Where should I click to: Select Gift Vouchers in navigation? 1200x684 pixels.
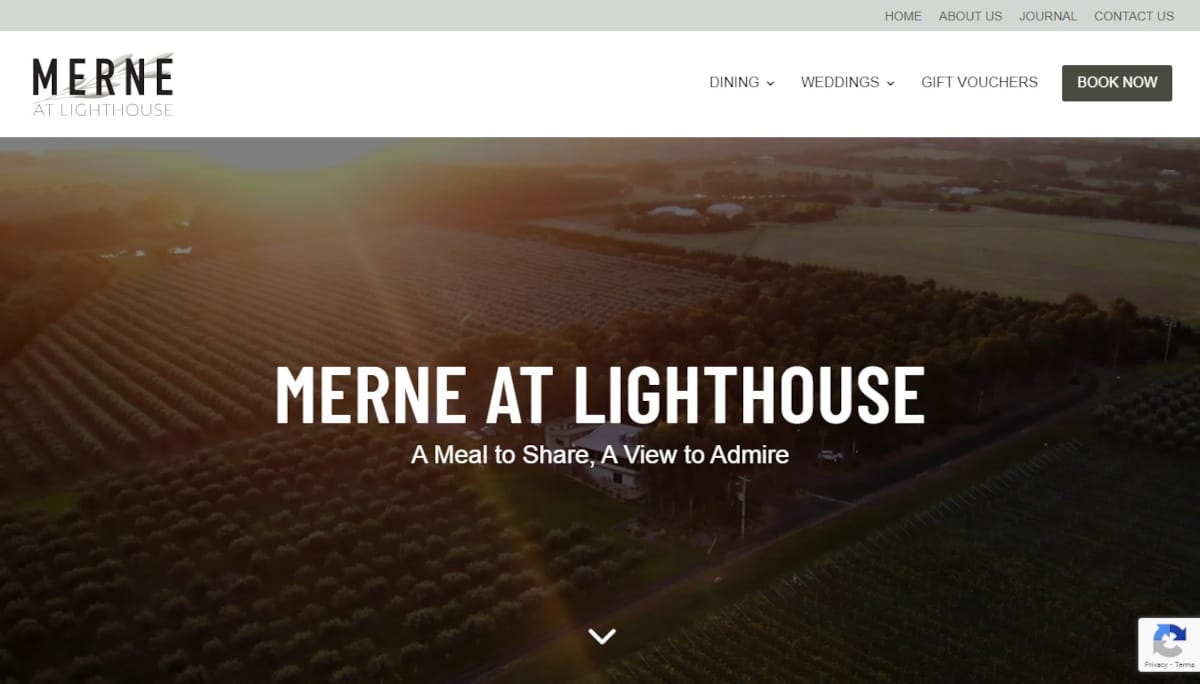[979, 83]
